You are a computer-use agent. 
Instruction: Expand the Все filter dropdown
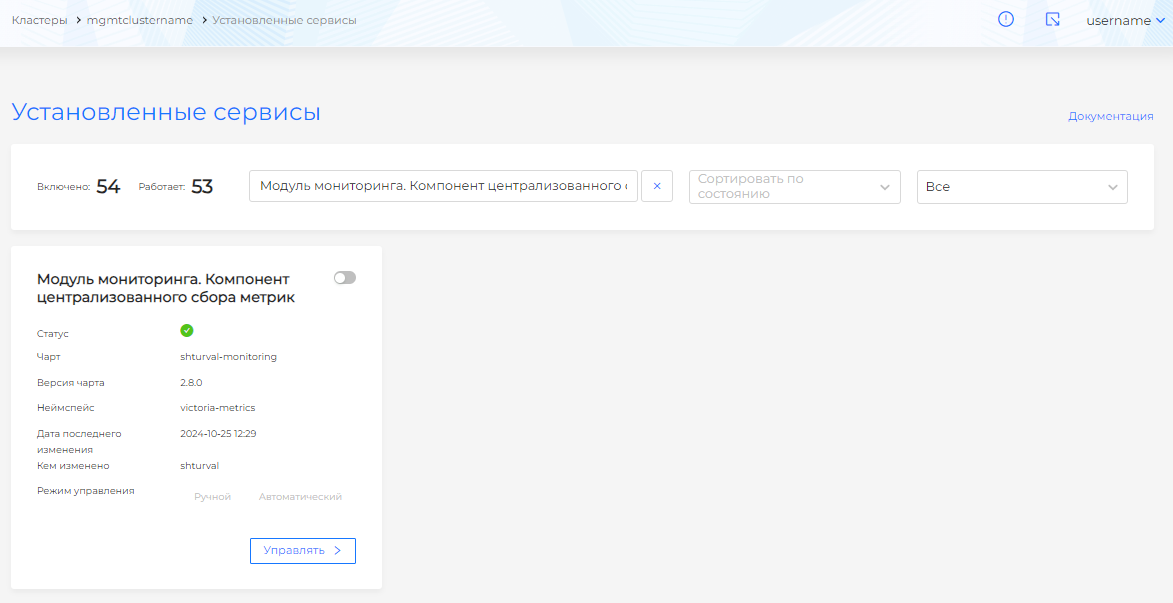coord(1021,187)
